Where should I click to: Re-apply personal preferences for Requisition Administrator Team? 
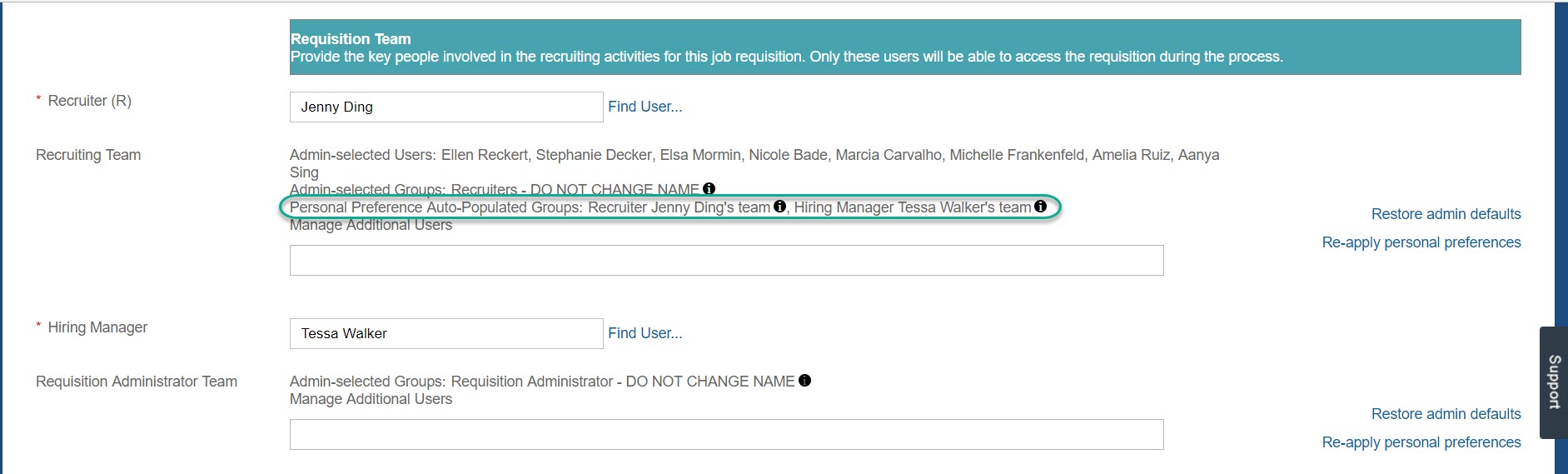pos(1421,442)
